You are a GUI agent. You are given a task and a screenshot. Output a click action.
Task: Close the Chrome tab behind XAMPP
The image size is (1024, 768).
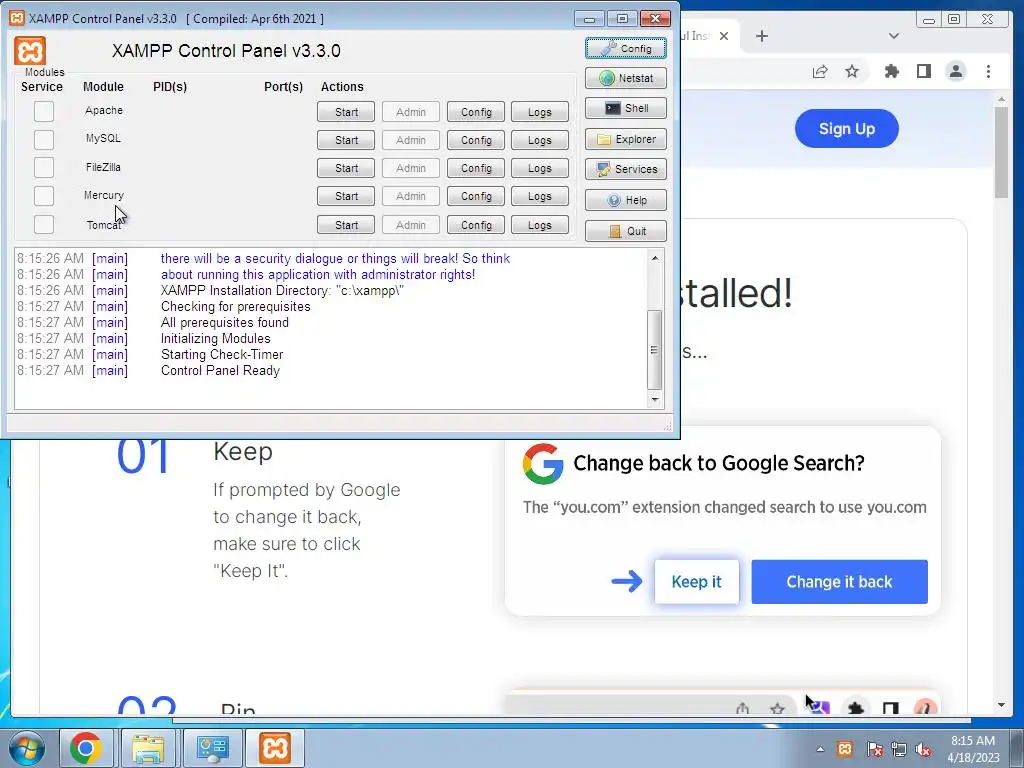click(724, 36)
